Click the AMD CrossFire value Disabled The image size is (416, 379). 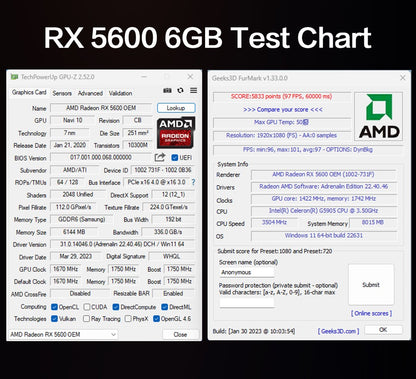pos(80,294)
